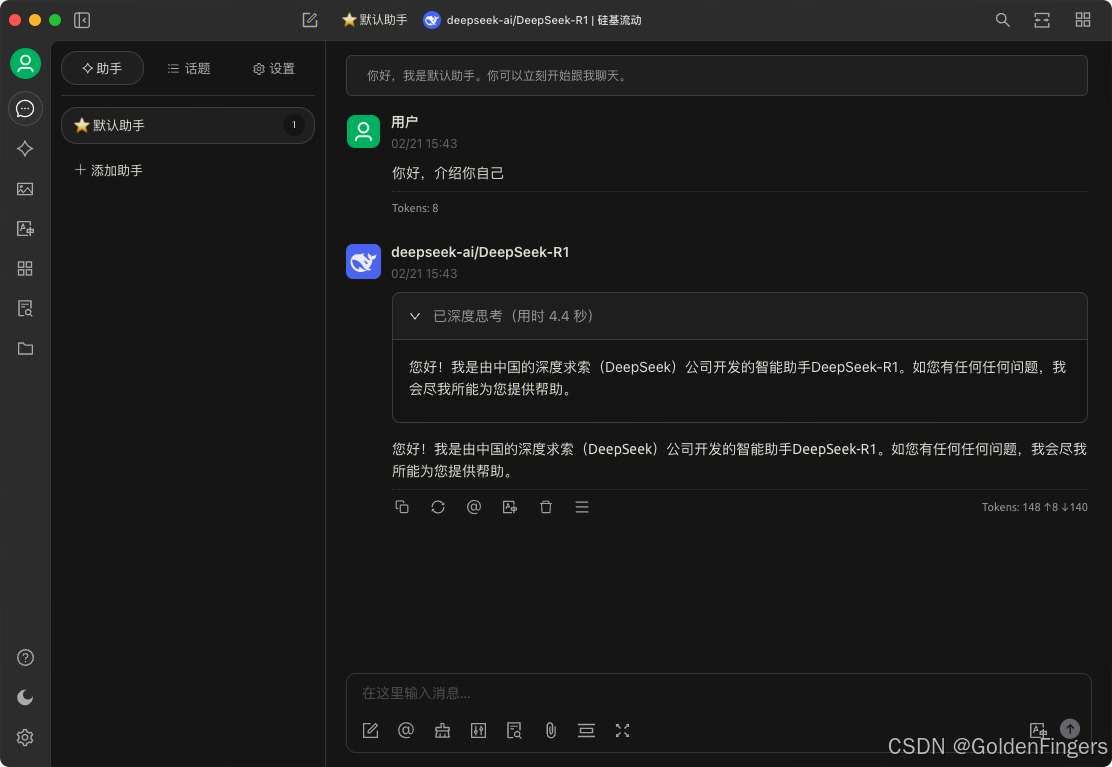Switch to the 设置 tab
The height and width of the screenshot is (767, 1112).
(274, 68)
